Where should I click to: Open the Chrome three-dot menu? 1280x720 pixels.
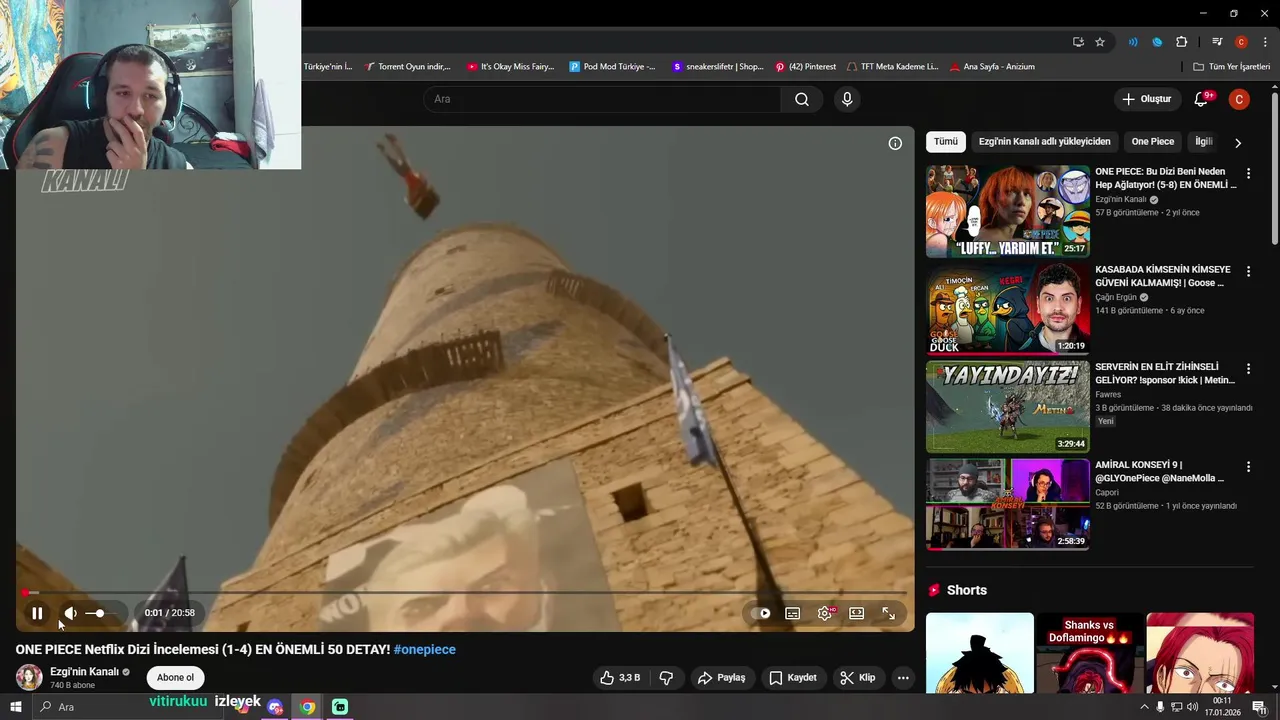pyautogui.click(x=1263, y=42)
